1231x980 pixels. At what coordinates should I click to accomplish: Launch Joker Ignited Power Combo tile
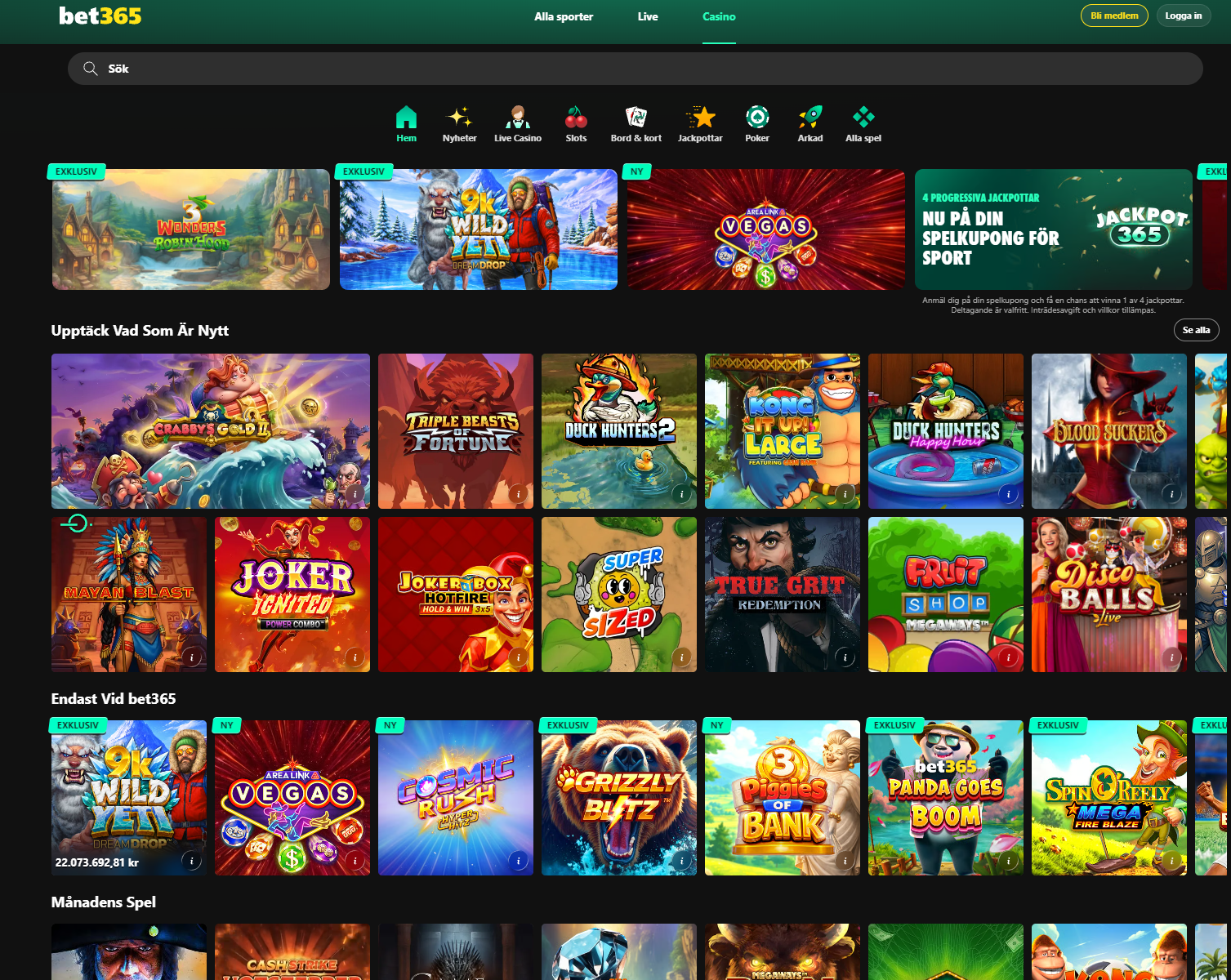tap(292, 595)
